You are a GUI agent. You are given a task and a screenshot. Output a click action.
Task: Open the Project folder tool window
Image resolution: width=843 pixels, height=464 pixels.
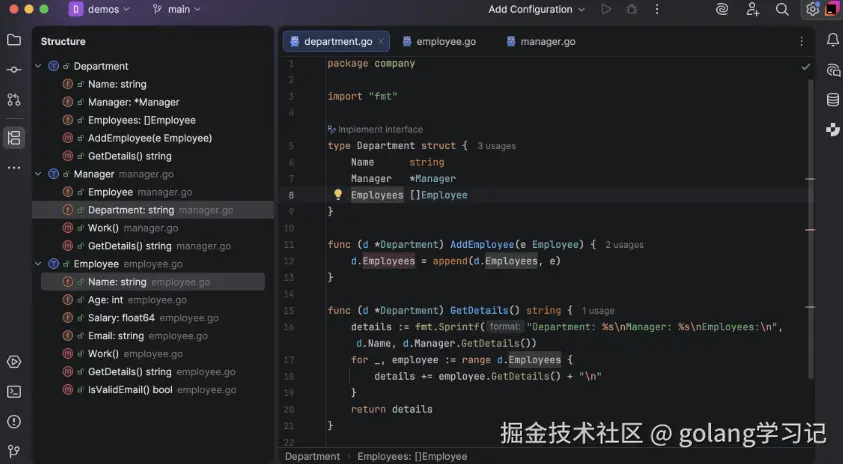14,40
